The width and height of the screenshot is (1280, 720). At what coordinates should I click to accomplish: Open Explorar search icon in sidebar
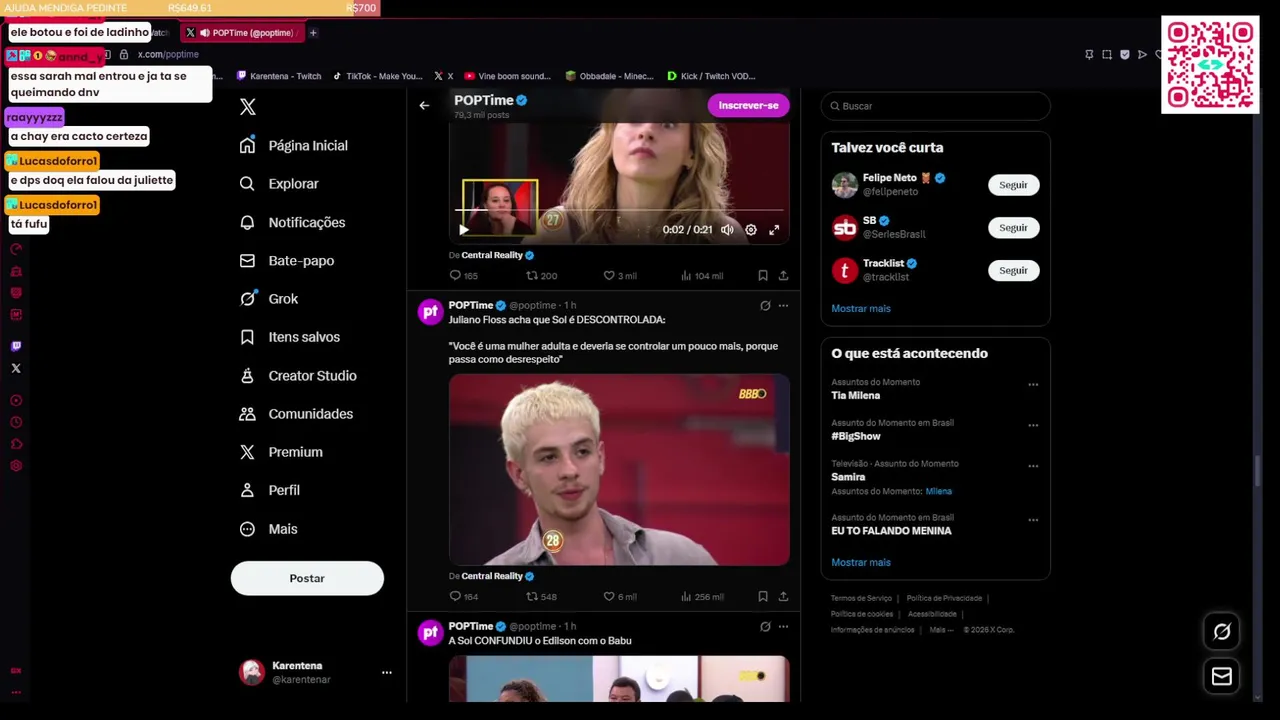[x=247, y=184]
